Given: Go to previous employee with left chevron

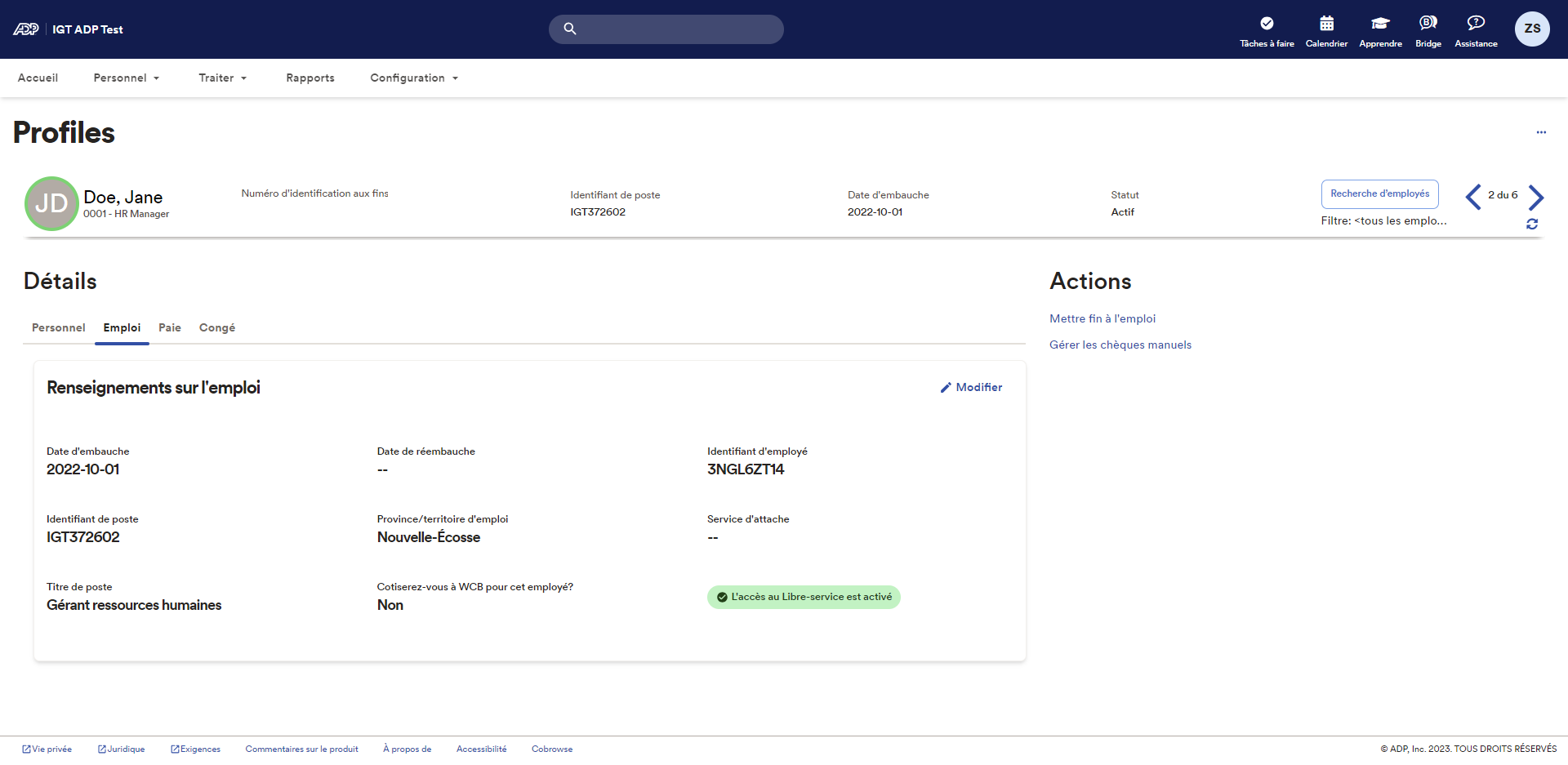Looking at the screenshot, I should pyautogui.click(x=1473, y=197).
